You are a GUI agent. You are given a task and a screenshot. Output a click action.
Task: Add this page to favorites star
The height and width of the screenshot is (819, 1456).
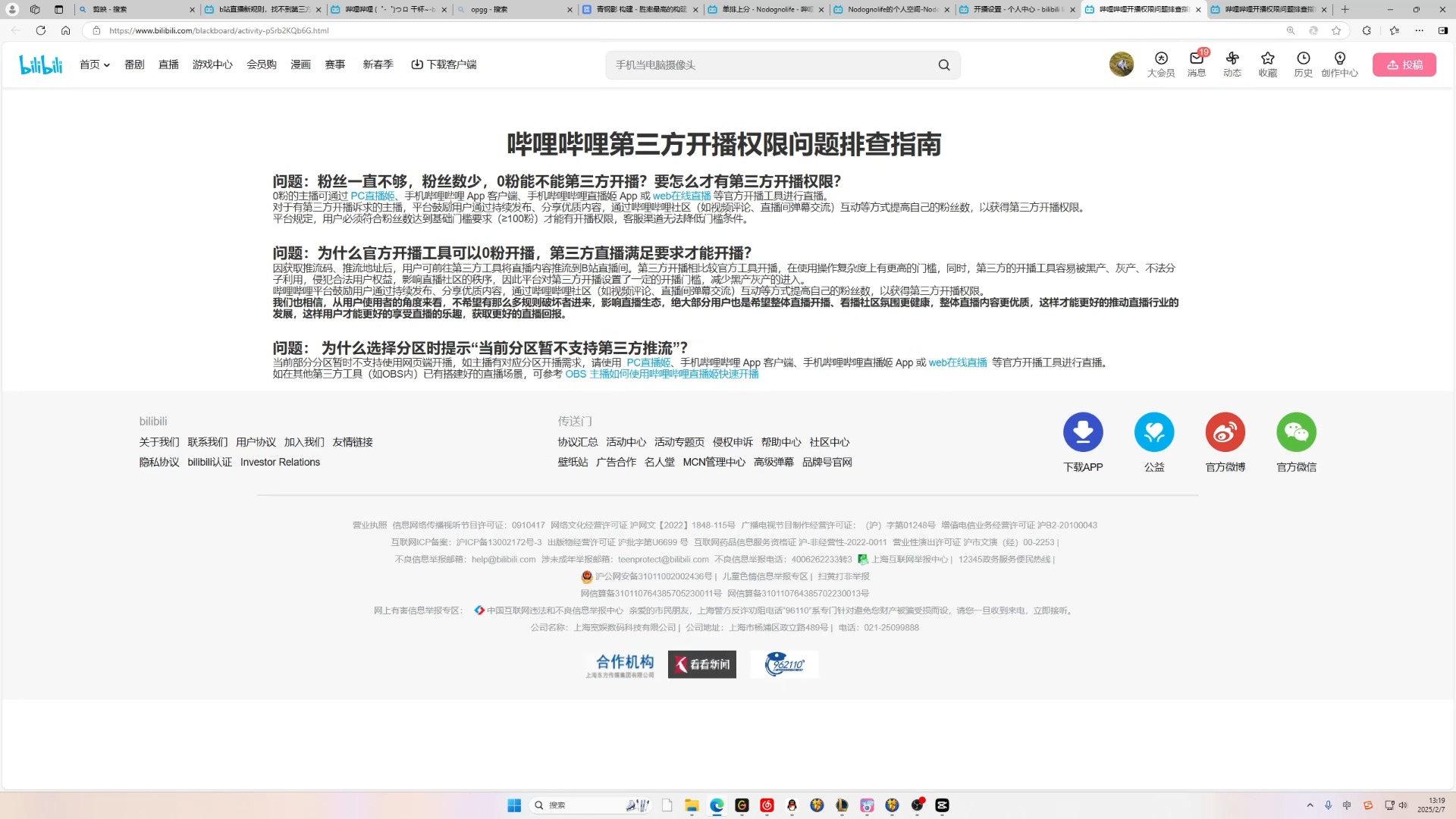pyautogui.click(x=1336, y=30)
